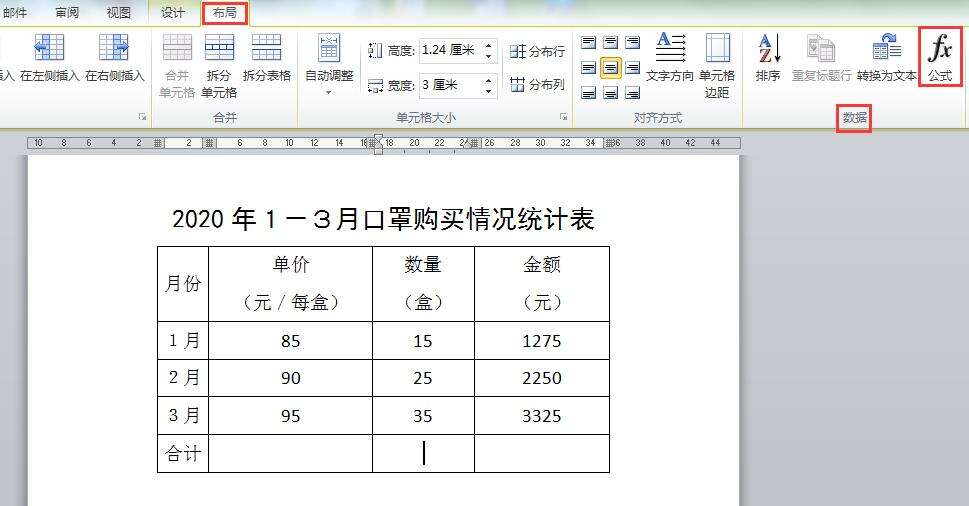969x506 pixels.
Task: Click Split Table (拆分表格) icon
Action: [x=266, y=48]
